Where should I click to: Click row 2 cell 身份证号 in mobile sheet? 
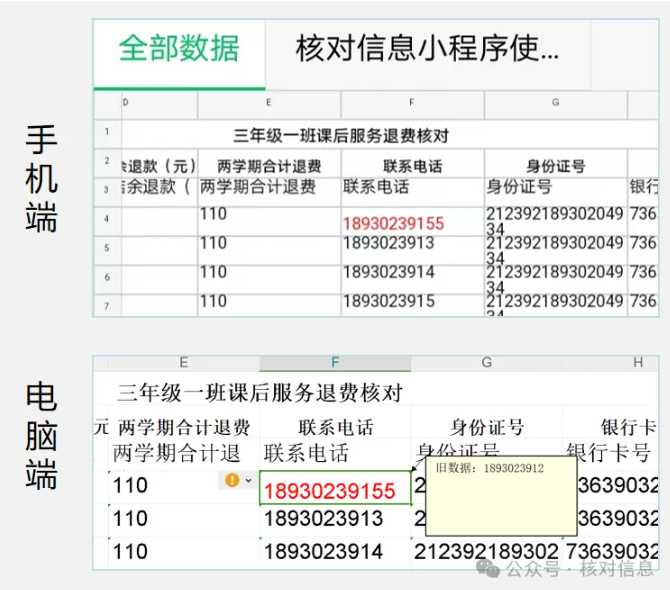tap(555, 163)
